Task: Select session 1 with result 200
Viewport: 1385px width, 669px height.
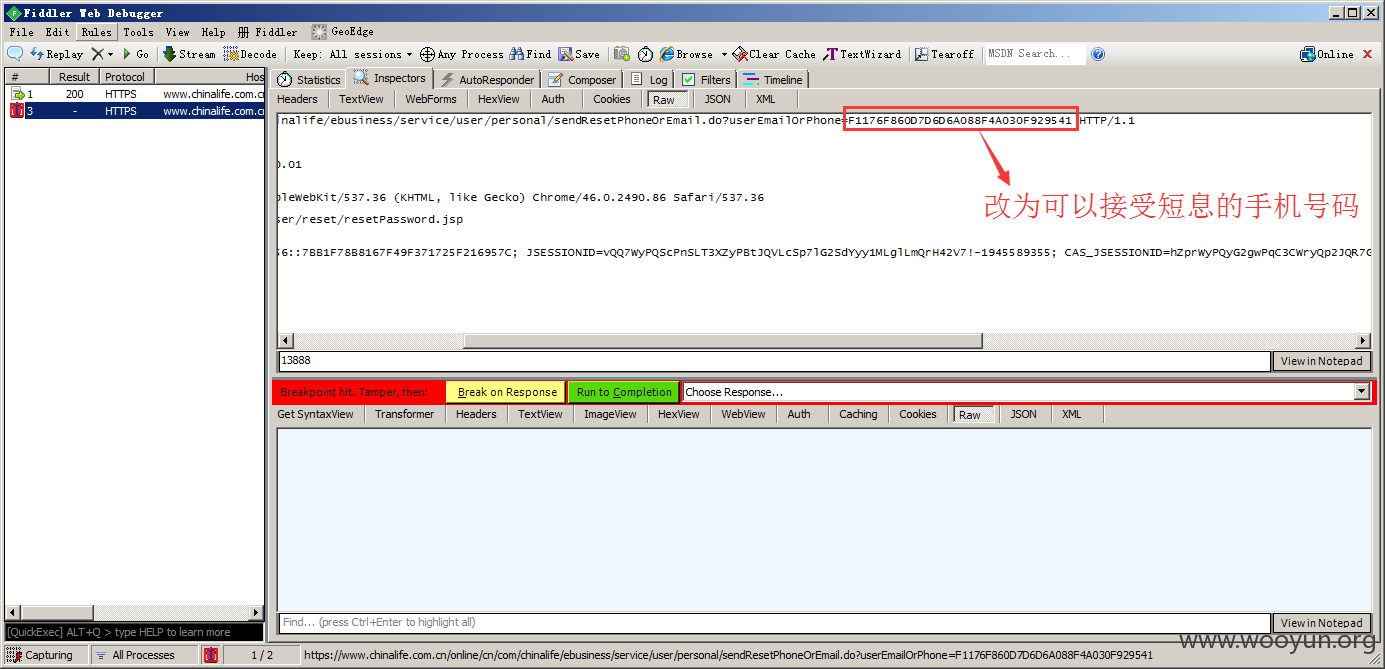Action: pos(135,94)
